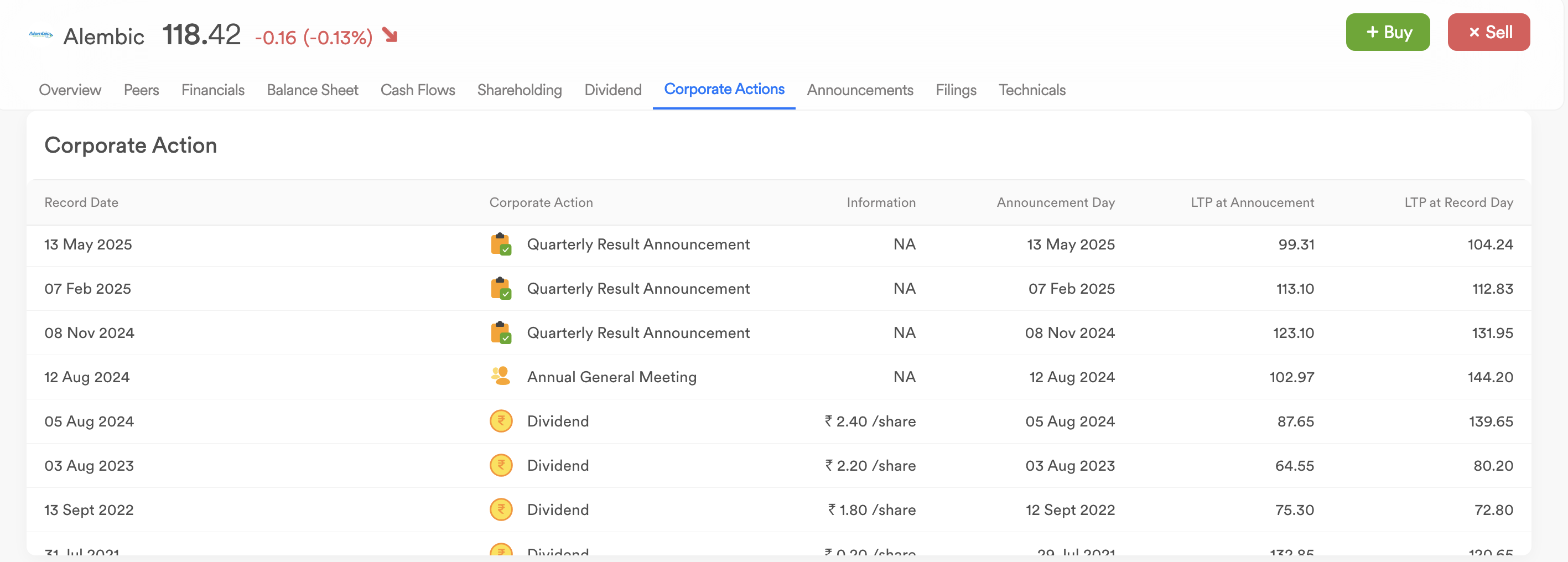This screenshot has height=562, width=1568.
Task: Click the ₹ 2.40 /share value
Action: coord(870,421)
